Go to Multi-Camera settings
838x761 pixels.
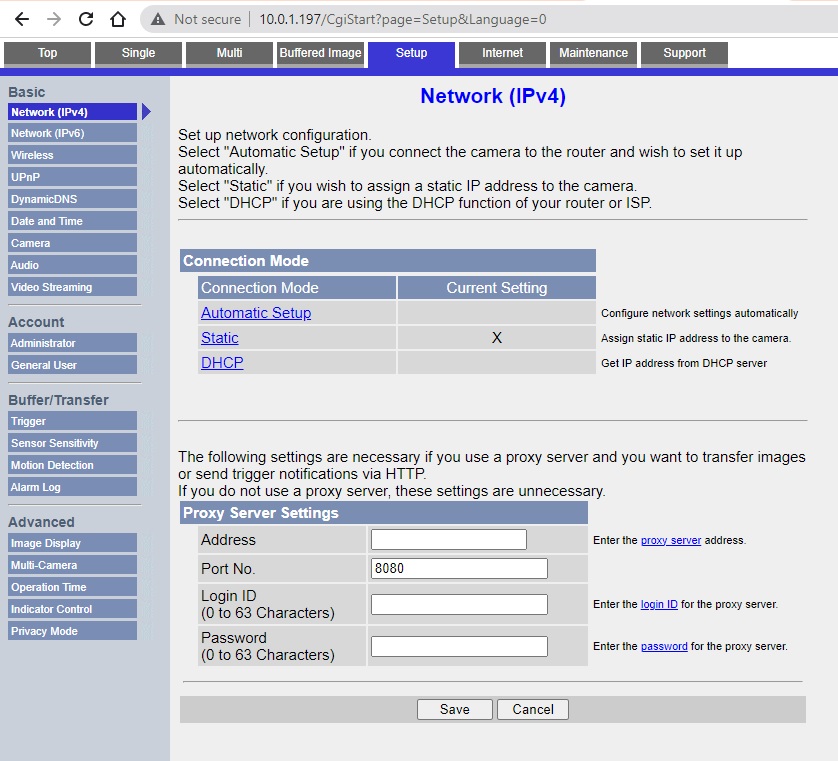(x=73, y=565)
